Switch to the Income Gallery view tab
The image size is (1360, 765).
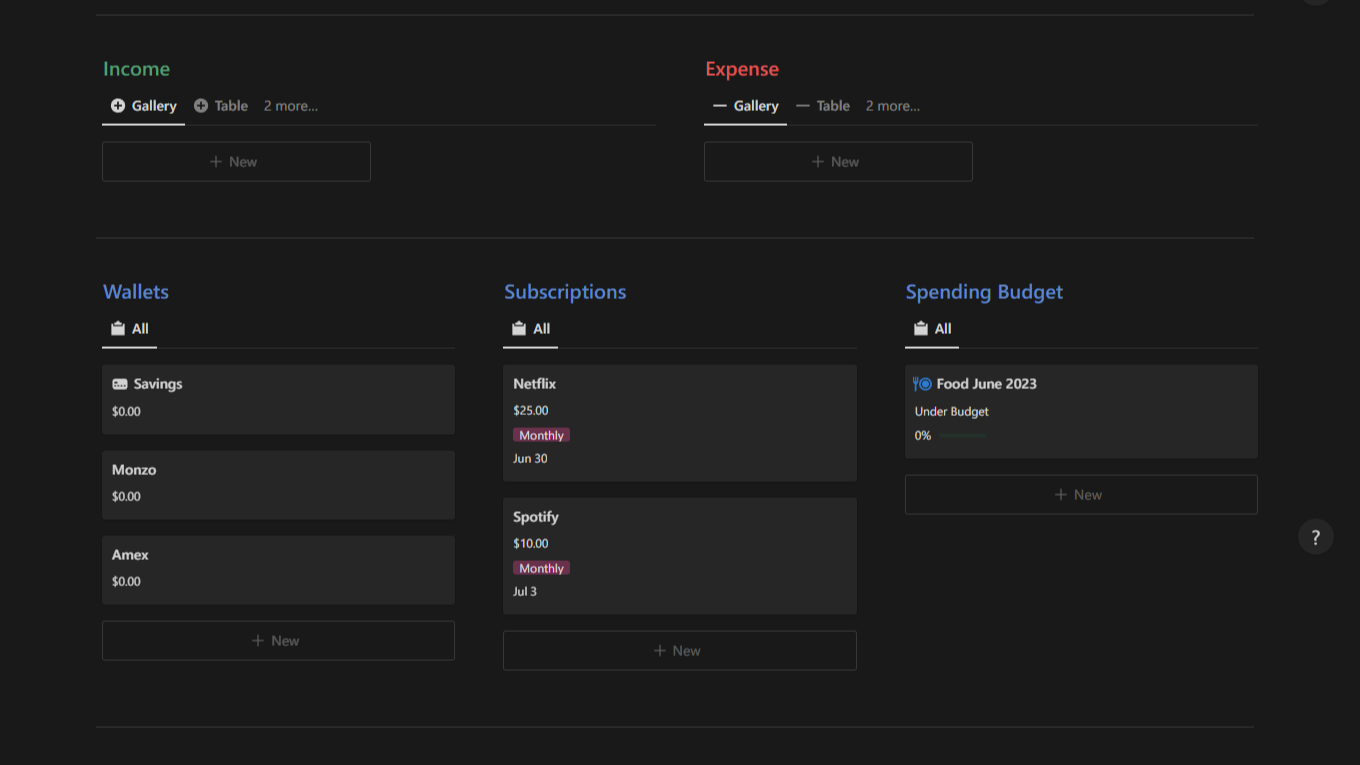click(x=144, y=106)
